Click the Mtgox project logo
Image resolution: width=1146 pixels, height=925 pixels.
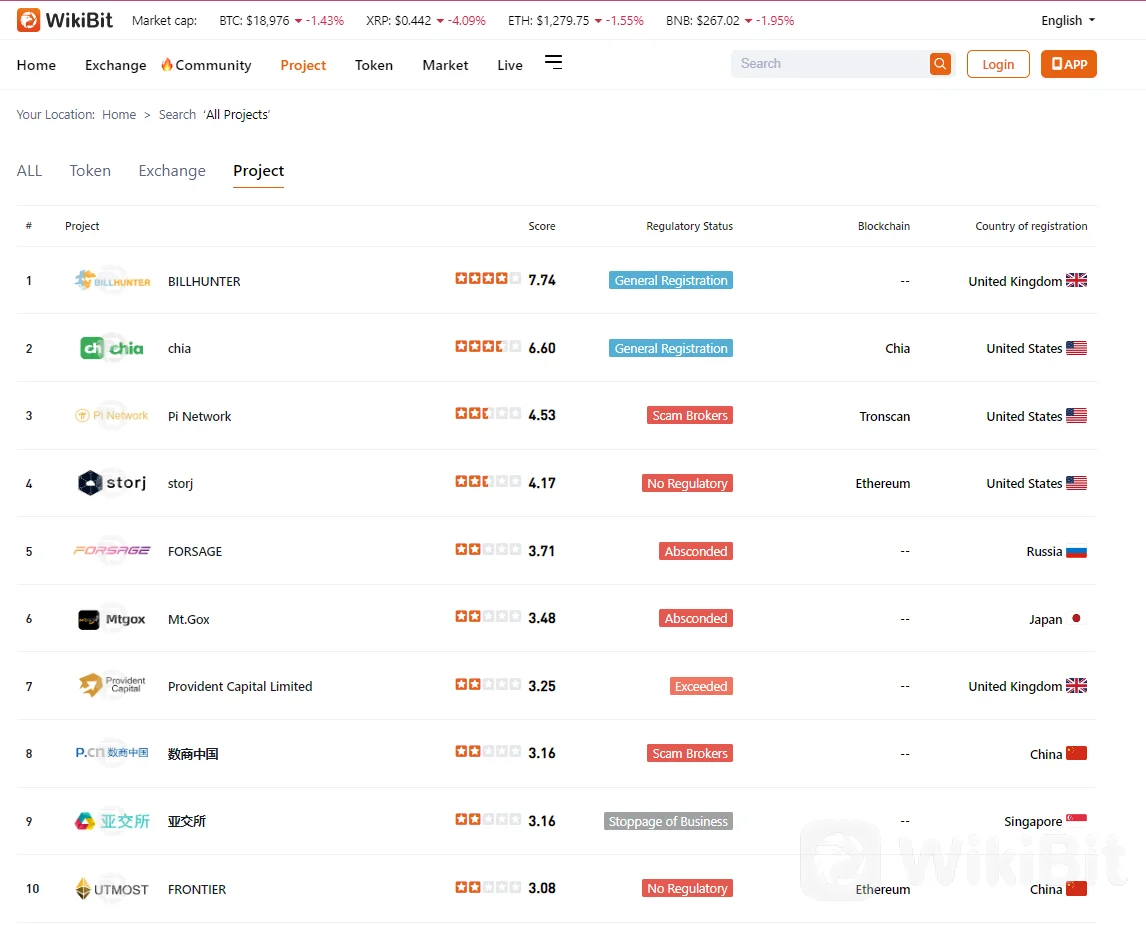pos(112,620)
